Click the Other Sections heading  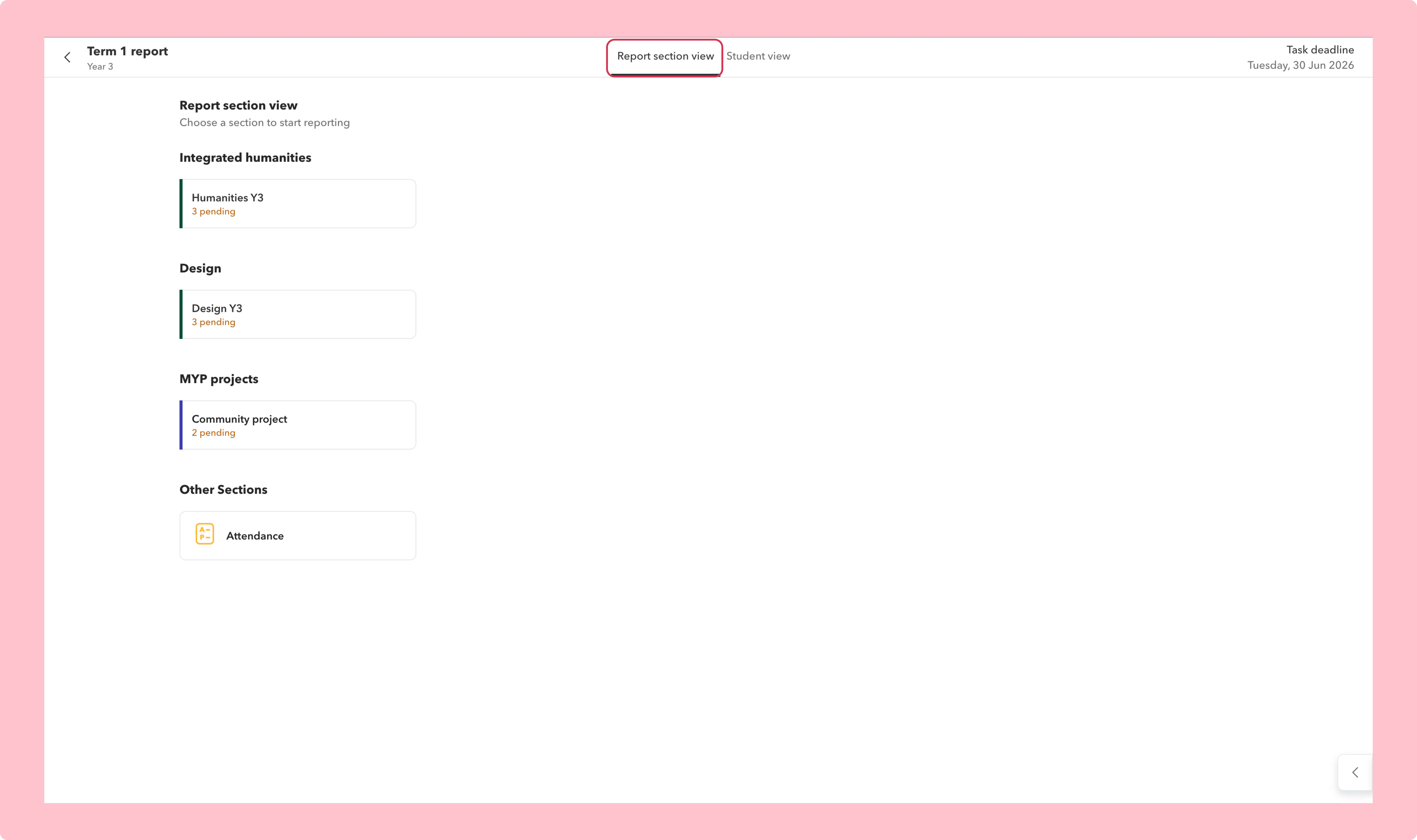coord(223,490)
